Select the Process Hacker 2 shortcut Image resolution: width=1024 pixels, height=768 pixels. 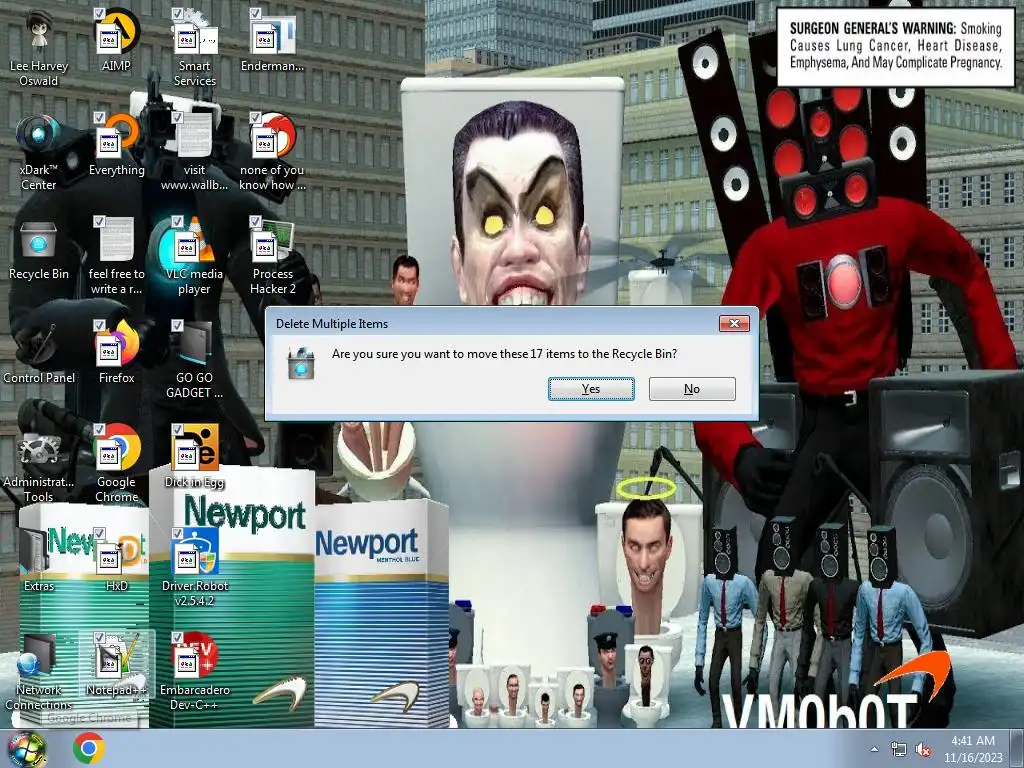click(272, 256)
